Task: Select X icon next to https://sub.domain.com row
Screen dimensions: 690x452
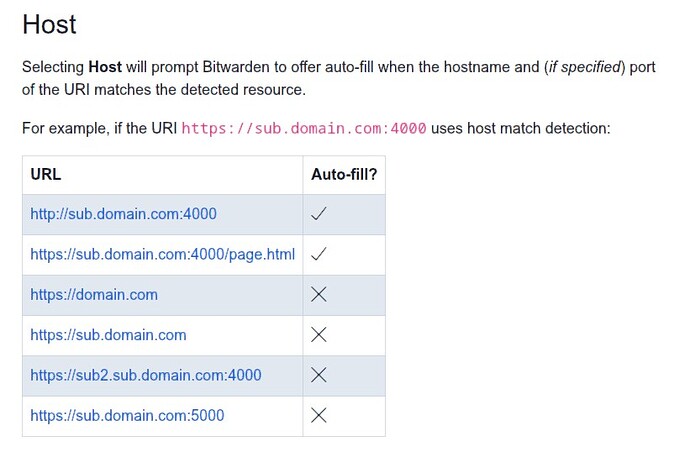Action: click(x=319, y=335)
